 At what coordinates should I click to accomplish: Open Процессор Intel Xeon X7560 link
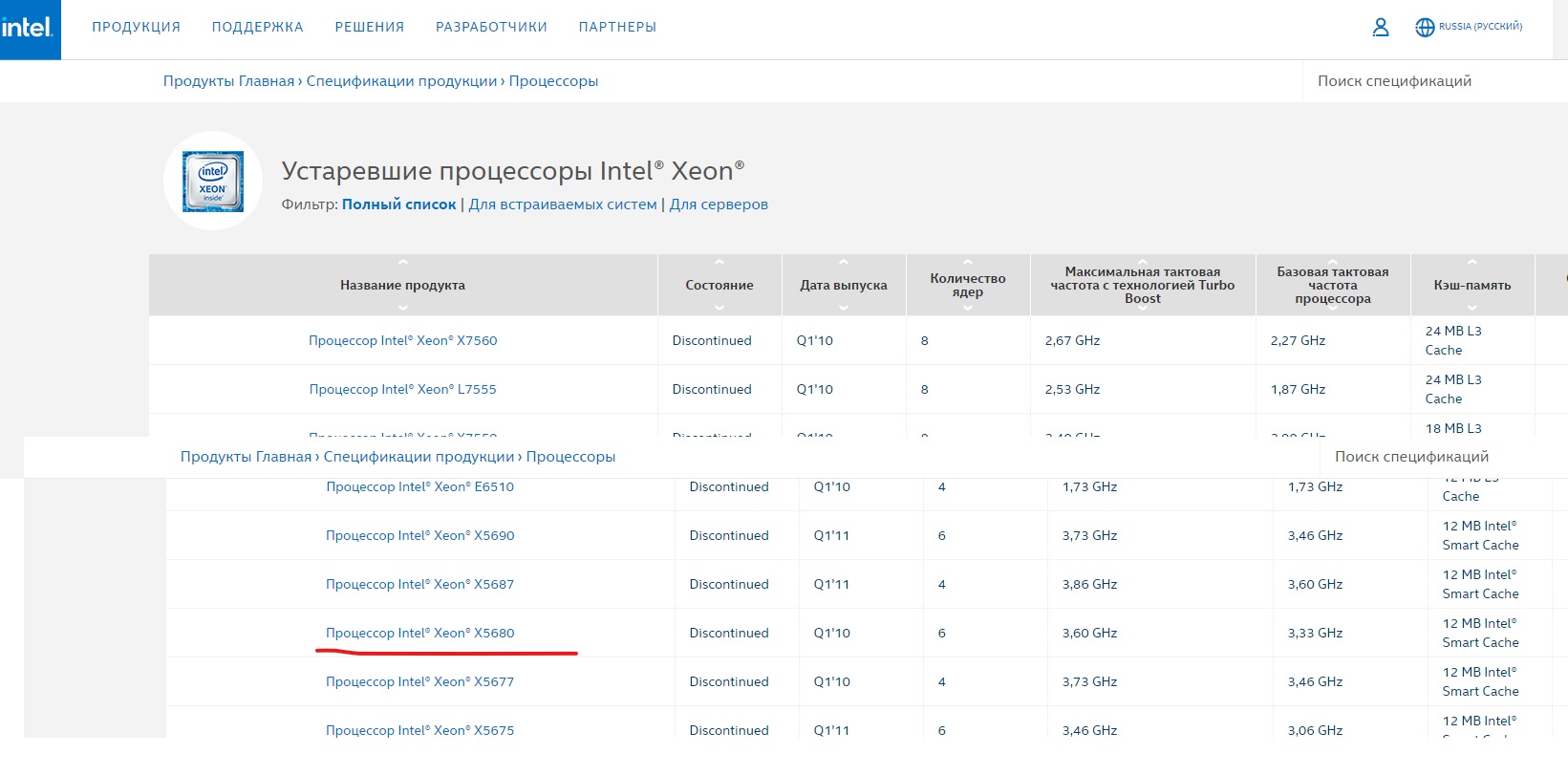click(x=402, y=341)
